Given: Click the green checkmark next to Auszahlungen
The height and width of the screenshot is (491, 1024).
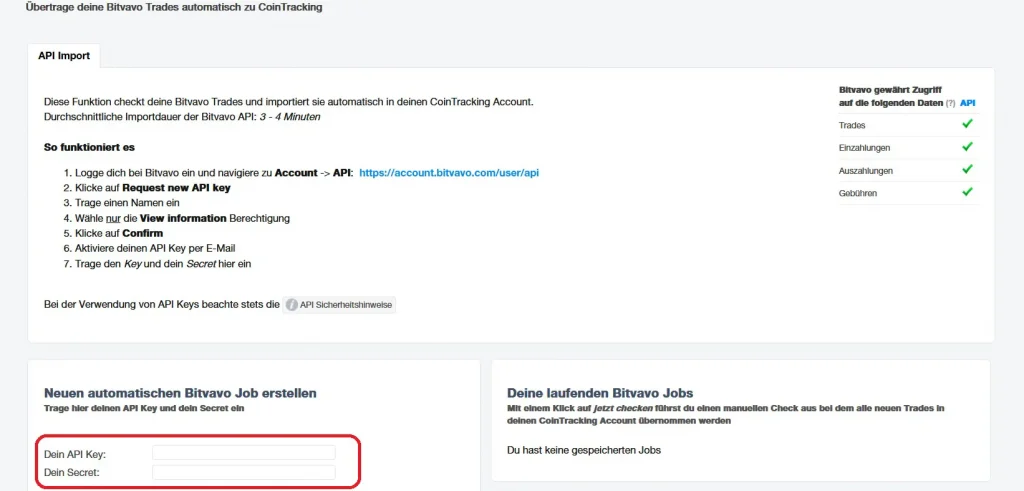Looking at the screenshot, I should (967, 170).
